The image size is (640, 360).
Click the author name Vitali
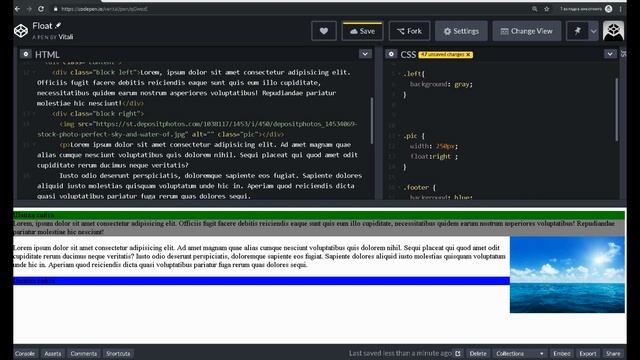click(66, 37)
